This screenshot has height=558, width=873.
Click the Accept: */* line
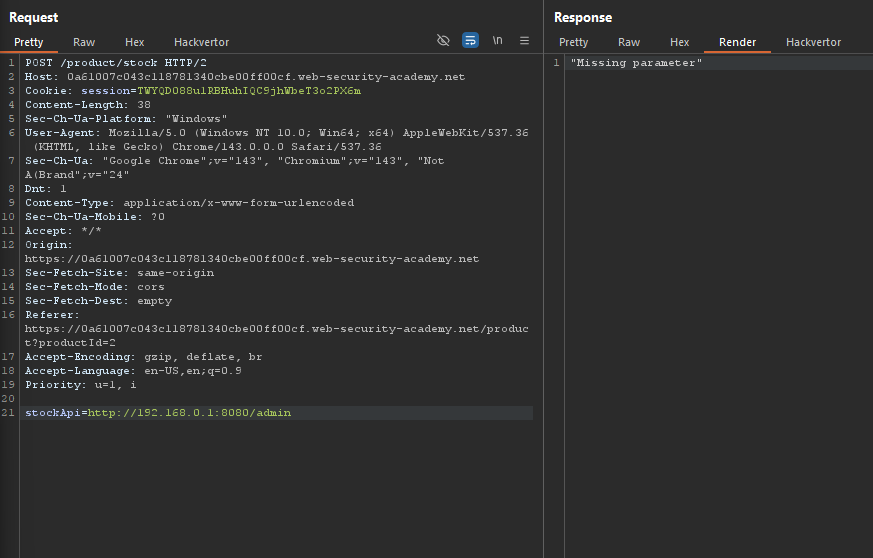(x=63, y=231)
